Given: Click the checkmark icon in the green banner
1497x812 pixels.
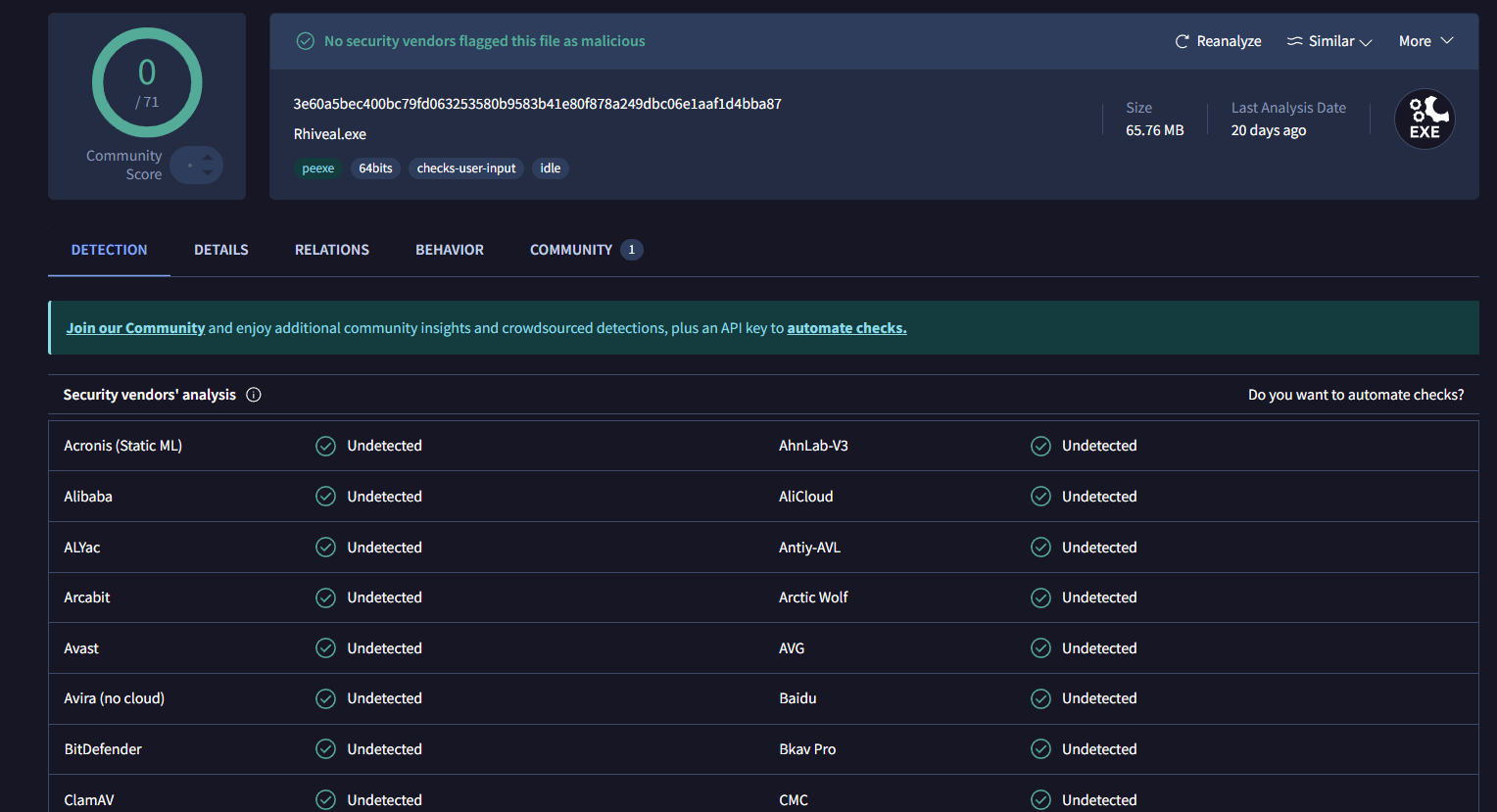Looking at the screenshot, I should point(306,41).
